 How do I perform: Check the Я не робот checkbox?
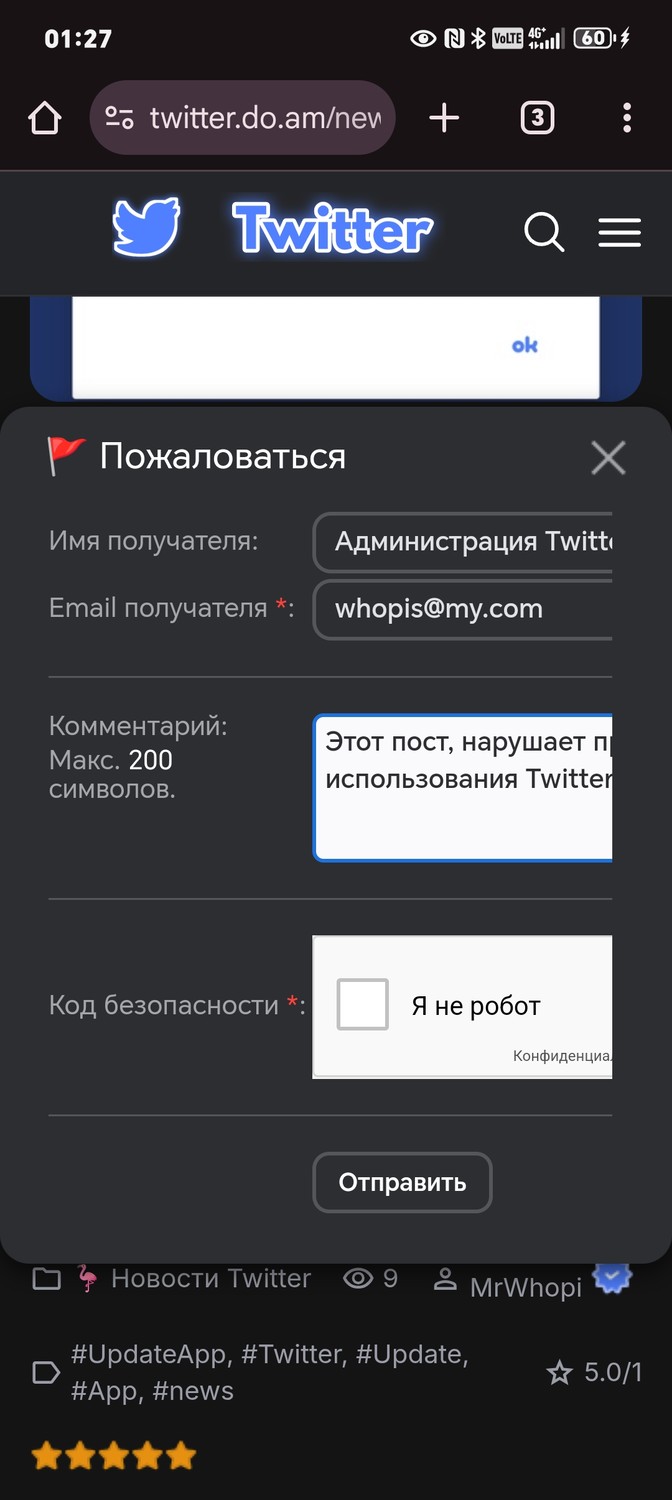(362, 1005)
